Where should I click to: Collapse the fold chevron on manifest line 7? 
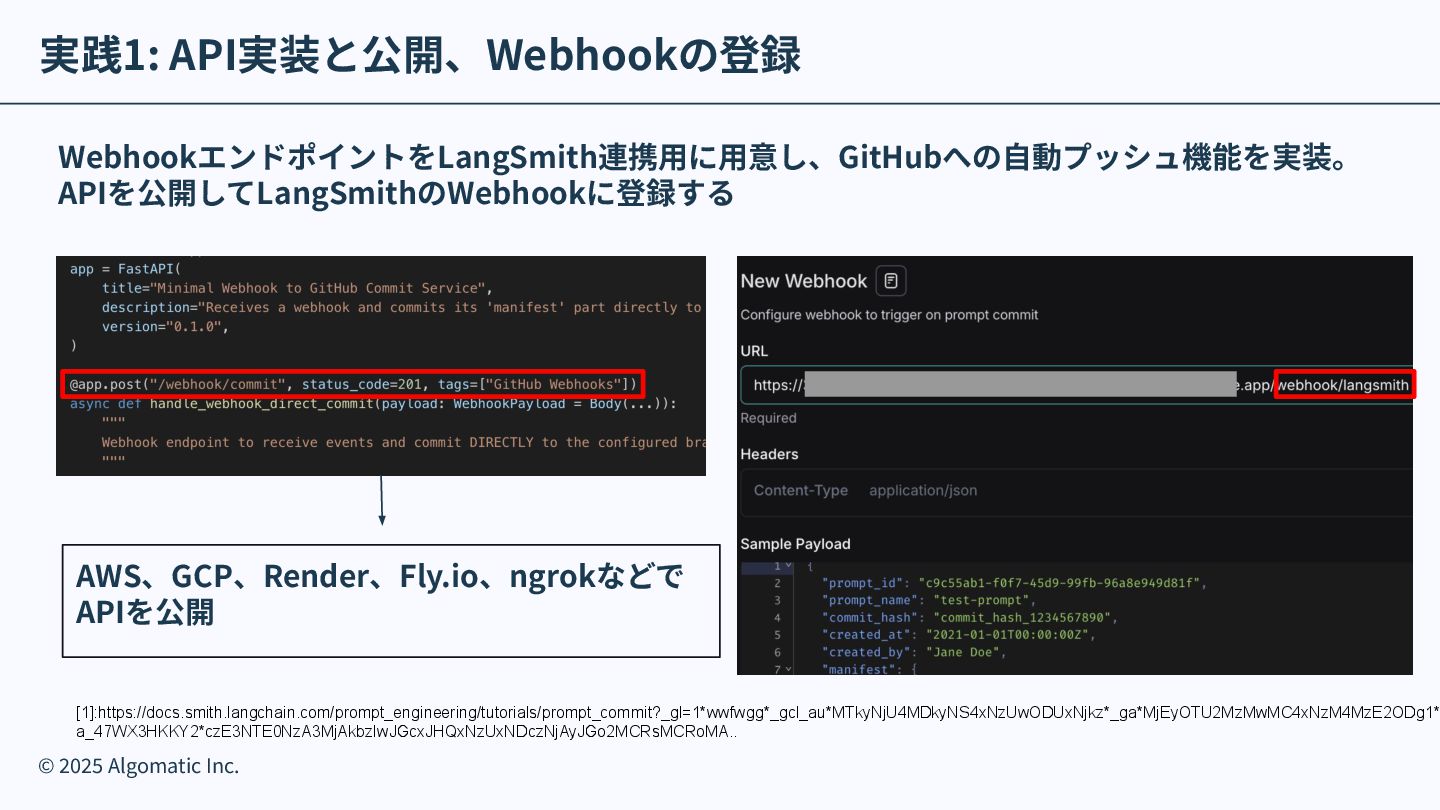pyautogui.click(x=788, y=669)
